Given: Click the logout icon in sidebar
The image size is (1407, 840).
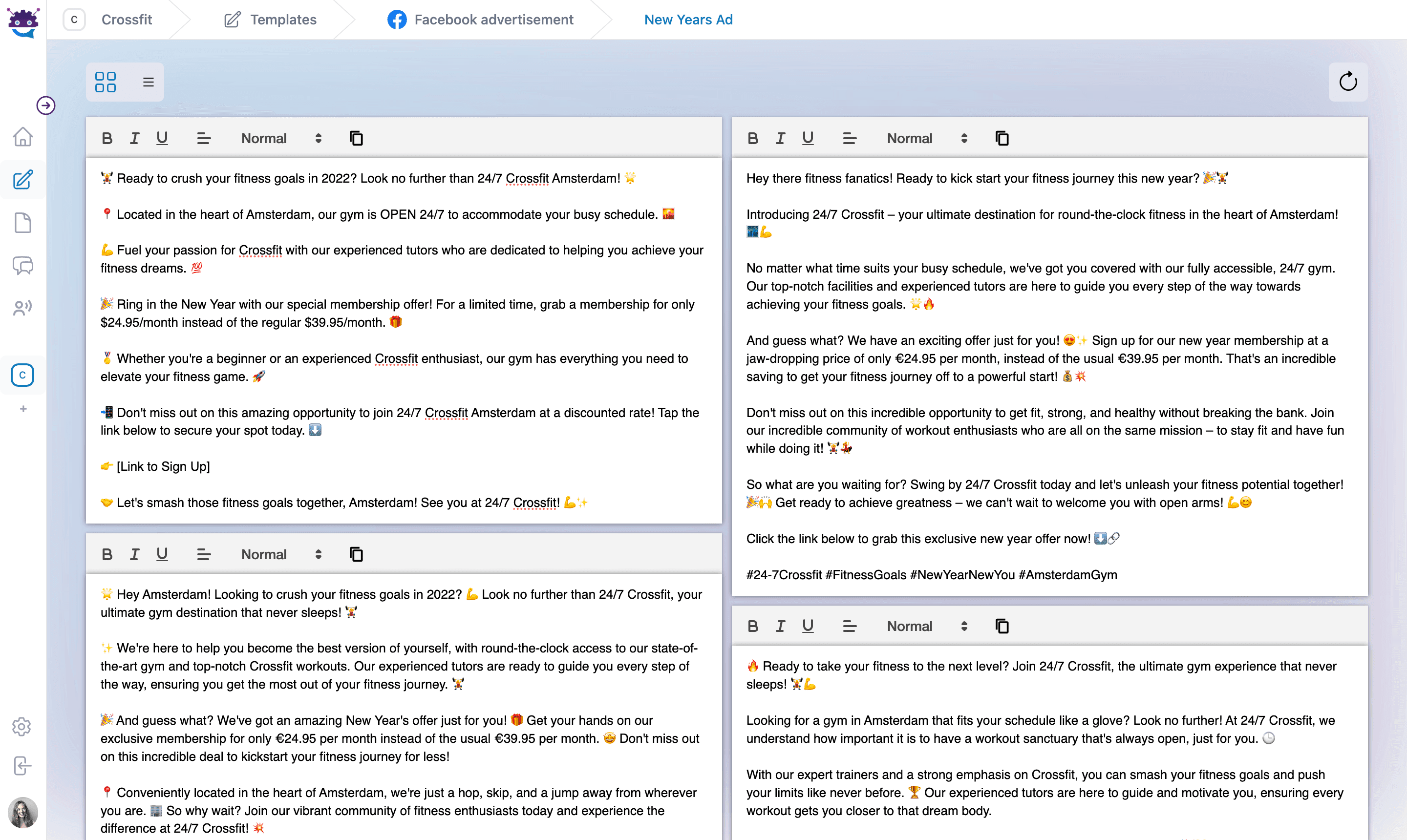Looking at the screenshot, I should (22, 766).
